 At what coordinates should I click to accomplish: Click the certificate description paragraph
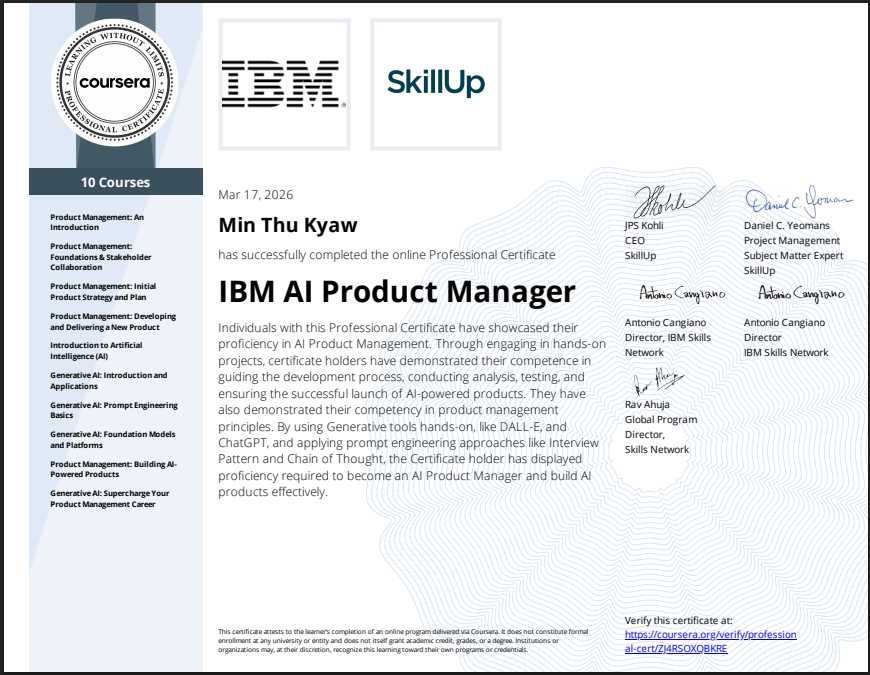(x=412, y=410)
